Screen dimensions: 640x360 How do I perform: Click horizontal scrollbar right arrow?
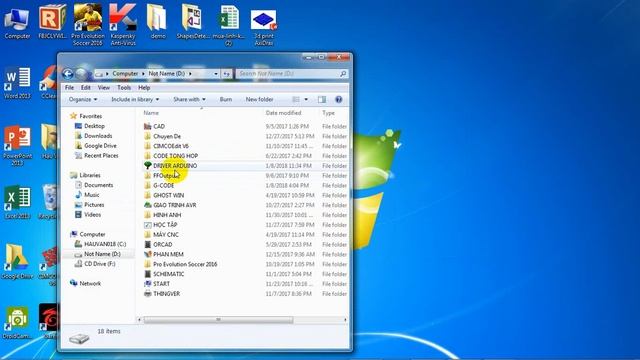[345, 320]
